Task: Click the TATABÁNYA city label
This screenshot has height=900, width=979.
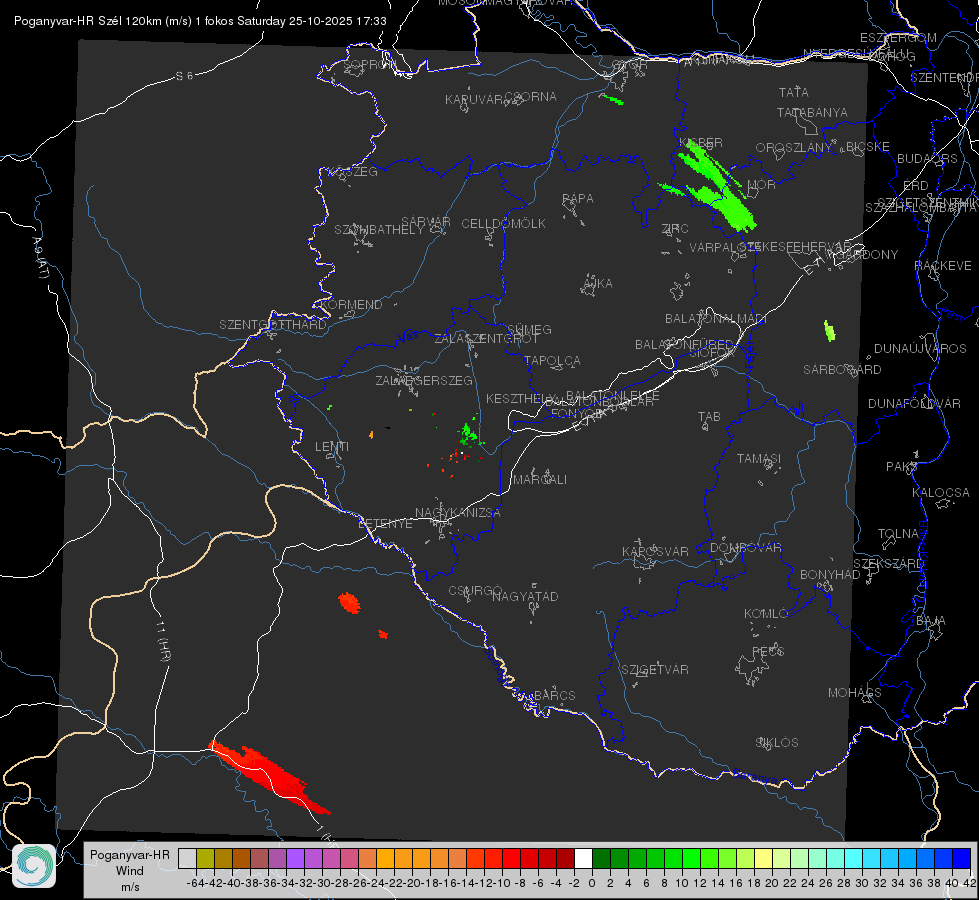Action: click(812, 112)
